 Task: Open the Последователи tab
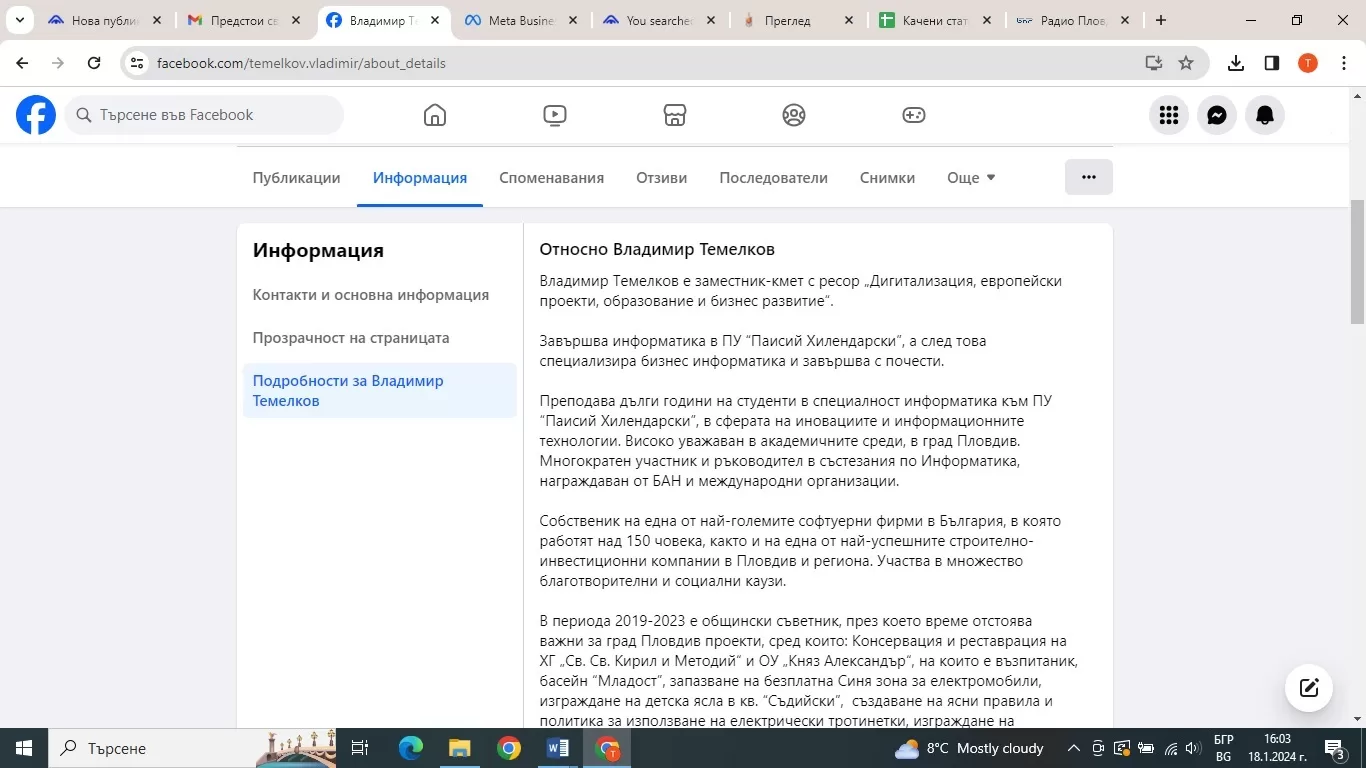pos(773,178)
